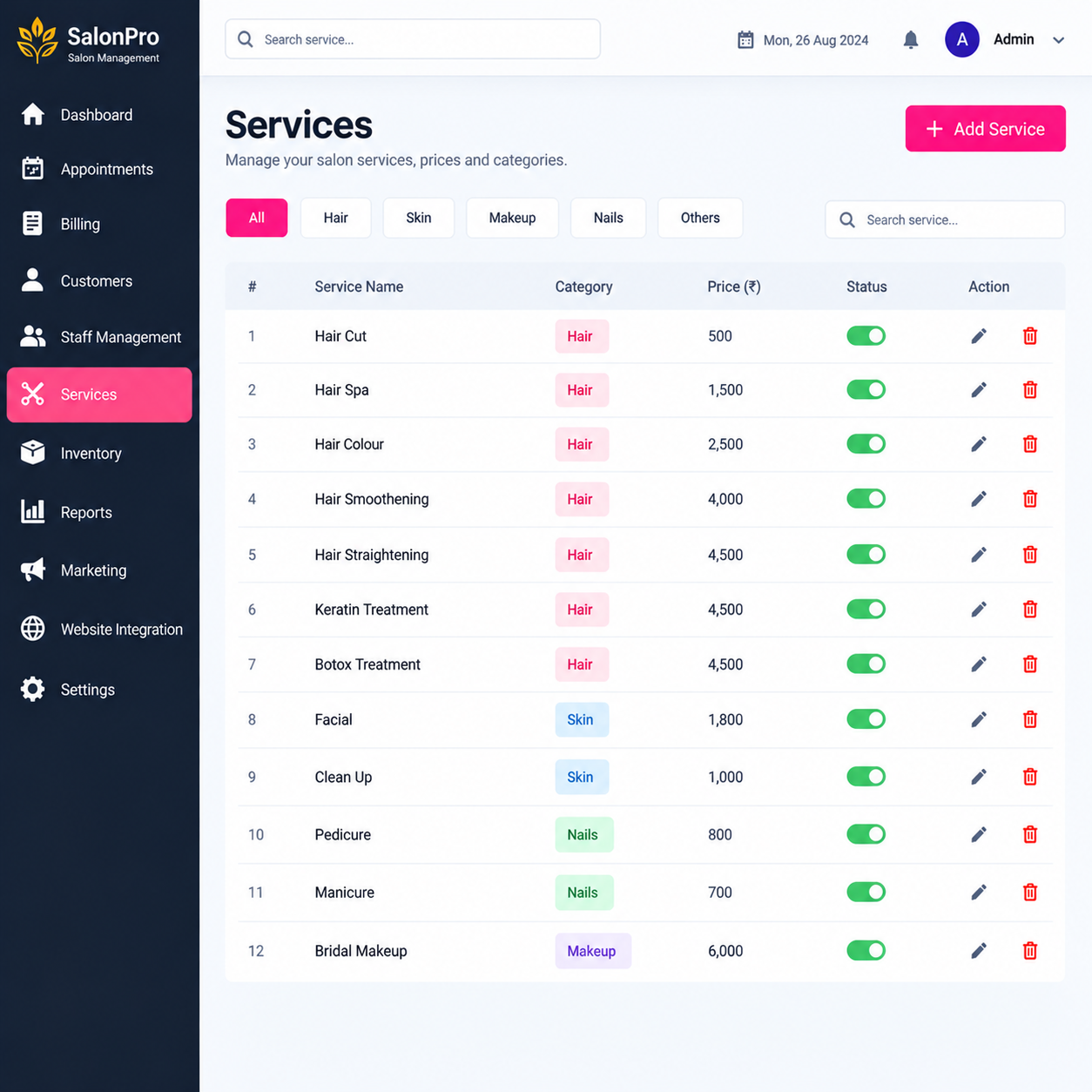Disable the Facial status toggle
This screenshot has width=1092, height=1092.
866,719
